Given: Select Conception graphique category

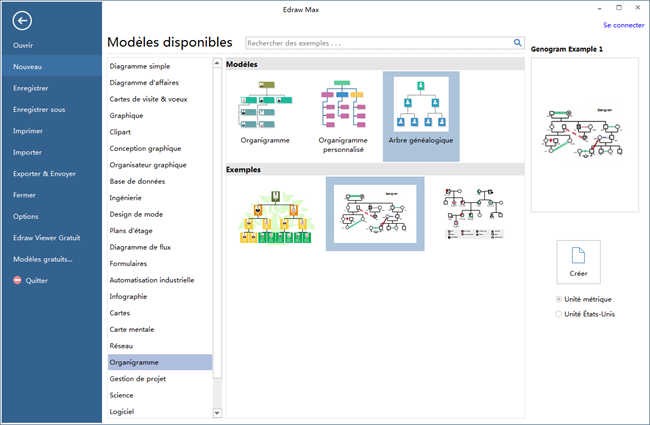Looking at the screenshot, I should click(160, 148).
